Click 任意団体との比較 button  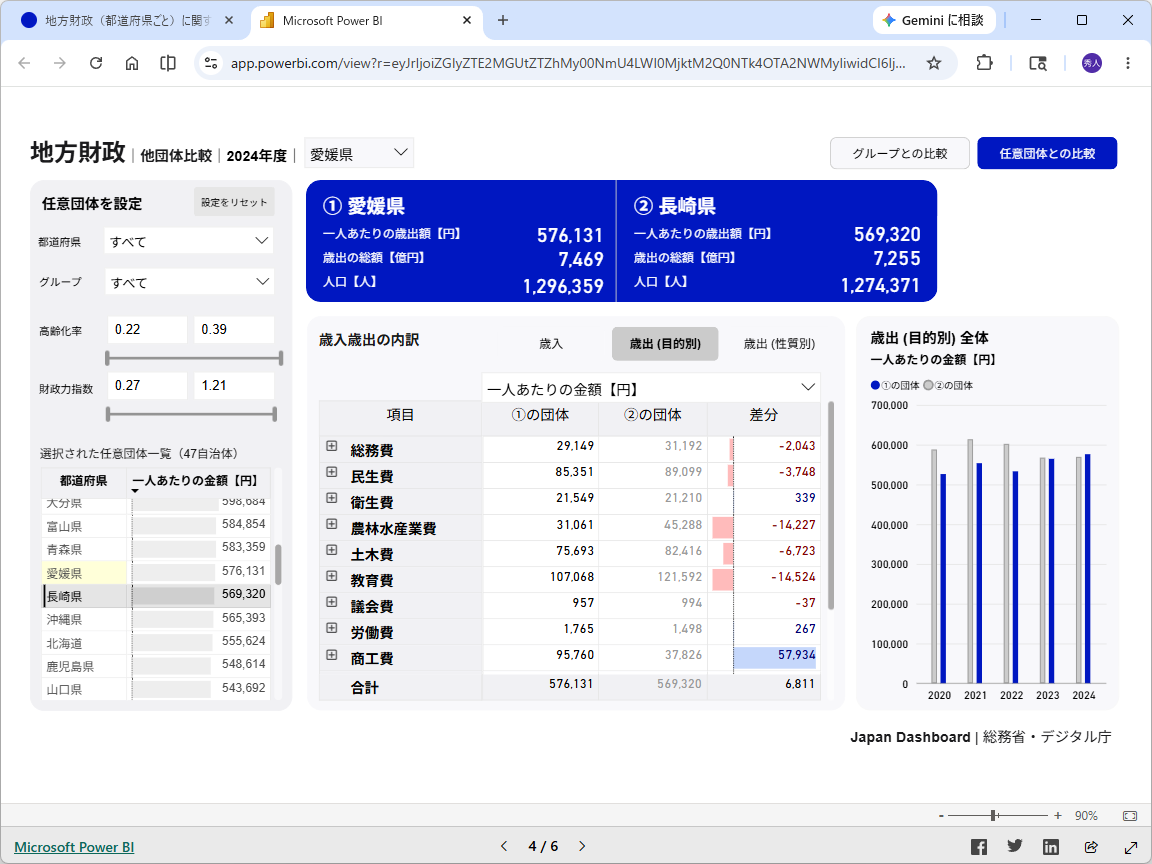point(1047,153)
